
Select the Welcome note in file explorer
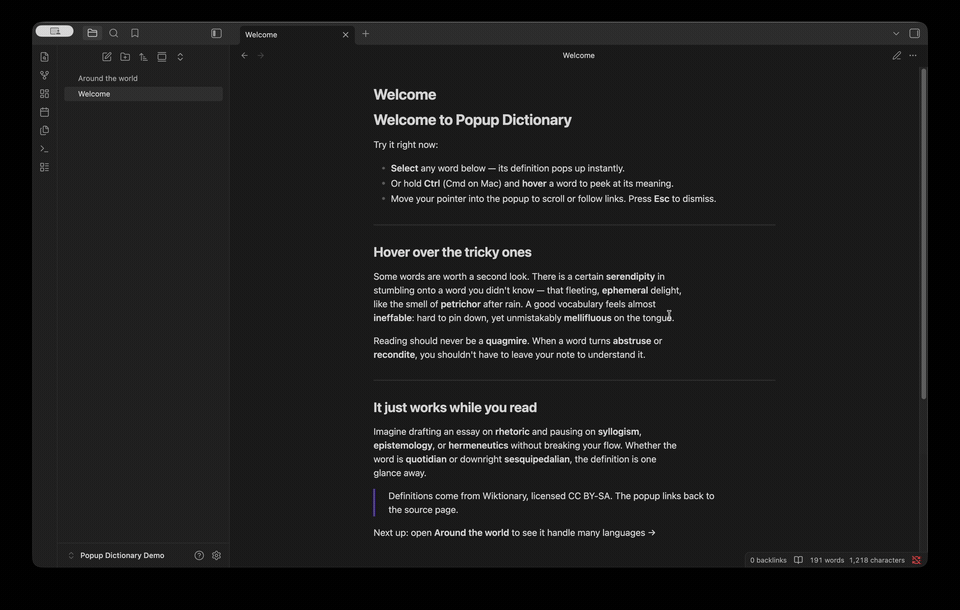coord(143,94)
